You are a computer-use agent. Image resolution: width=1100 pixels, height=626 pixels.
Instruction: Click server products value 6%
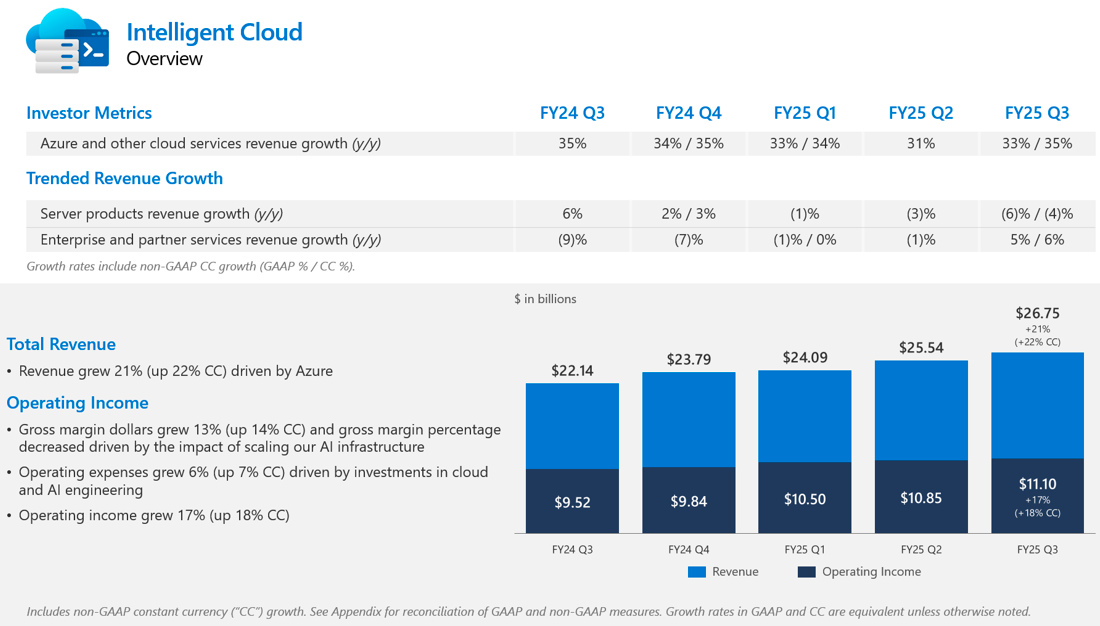coord(572,214)
